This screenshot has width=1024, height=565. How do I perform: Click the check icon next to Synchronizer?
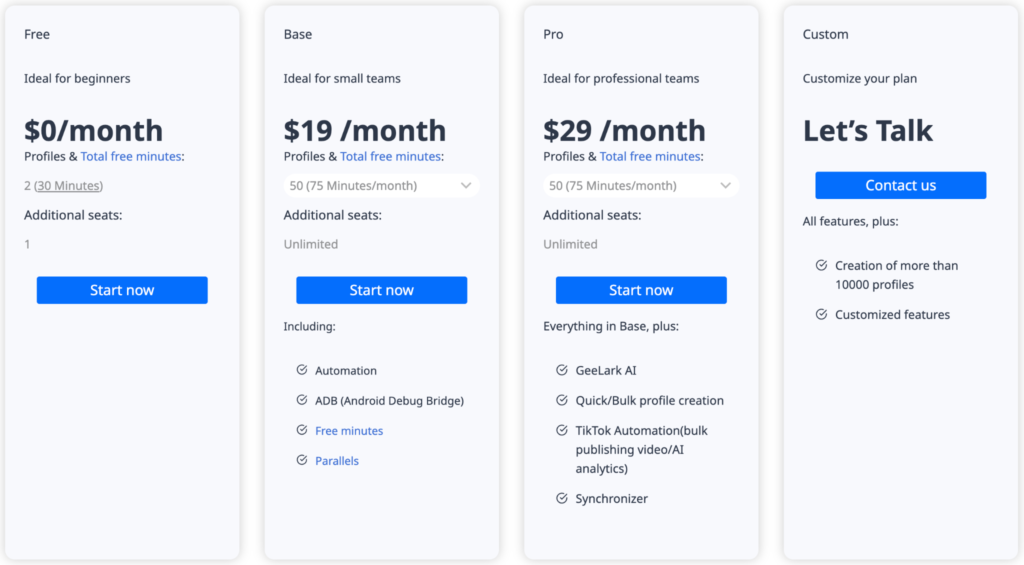(562, 498)
